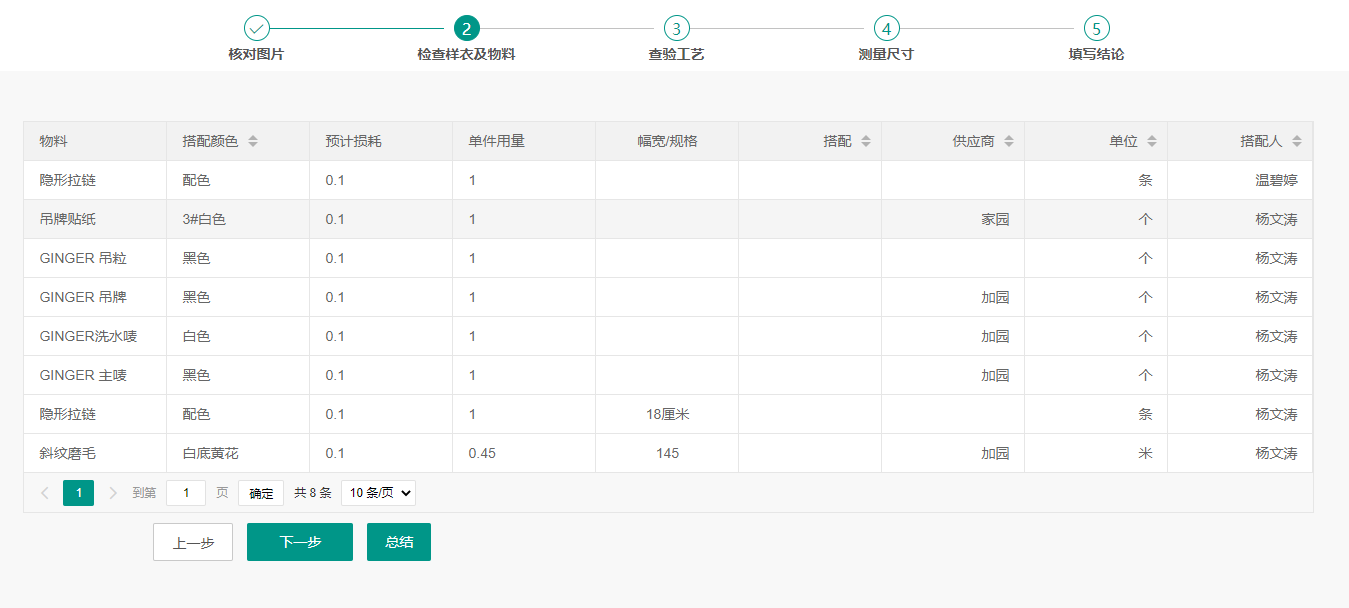This screenshot has height=608, width=1349.
Task: Click the completed checkmark step icon for 核对图片
Action: click(x=257, y=28)
